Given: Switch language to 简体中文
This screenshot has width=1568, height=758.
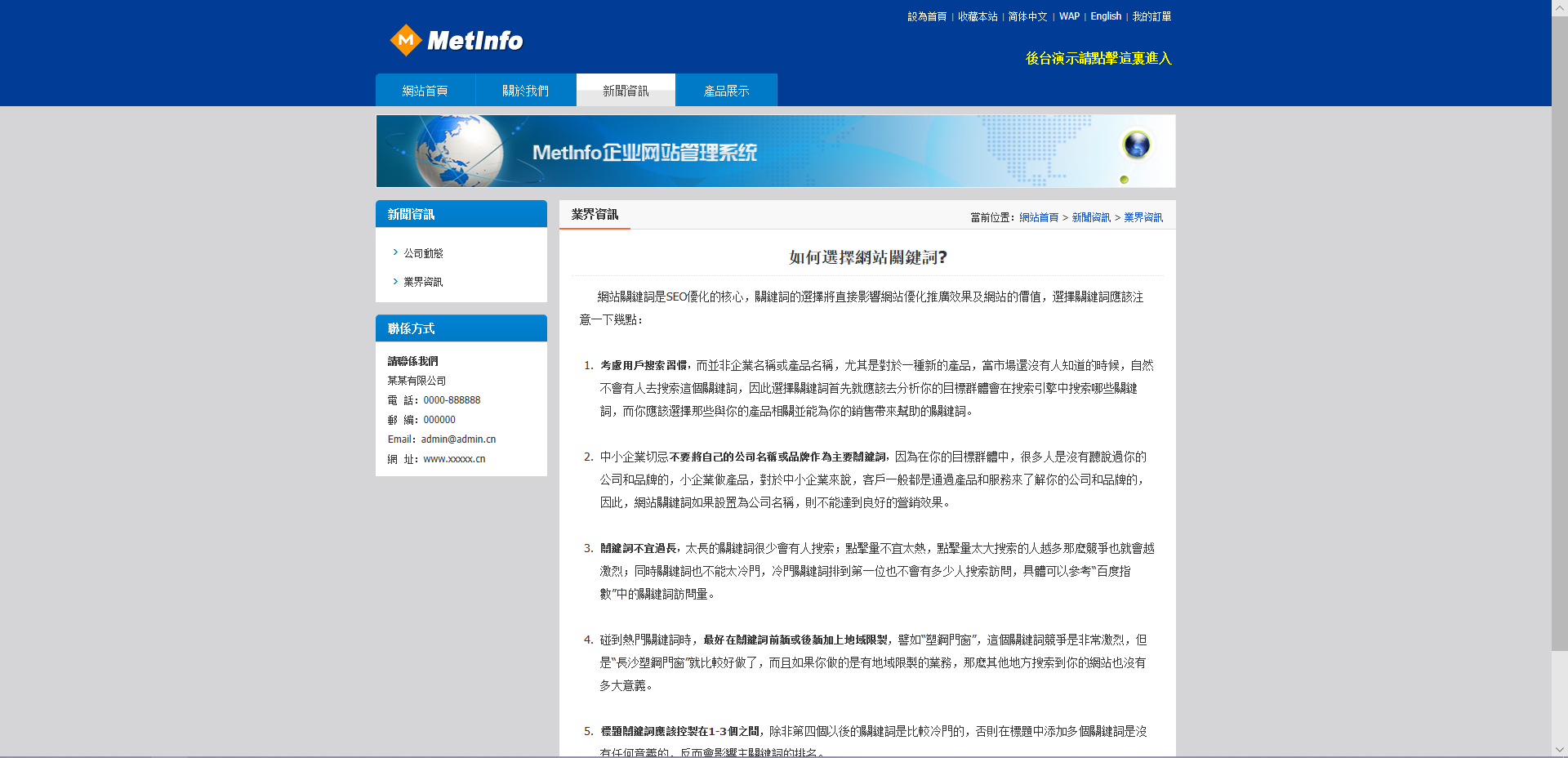Looking at the screenshot, I should tap(1027, 16).
